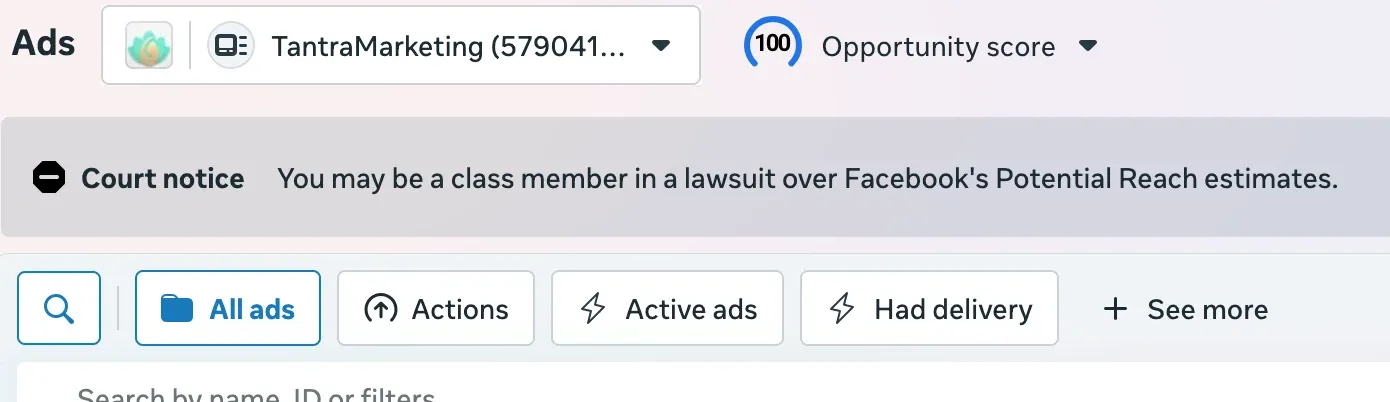Screen dimensions: 1390x402
Task: Select the TantraMarketing account name
Action: tap(448, 46)
